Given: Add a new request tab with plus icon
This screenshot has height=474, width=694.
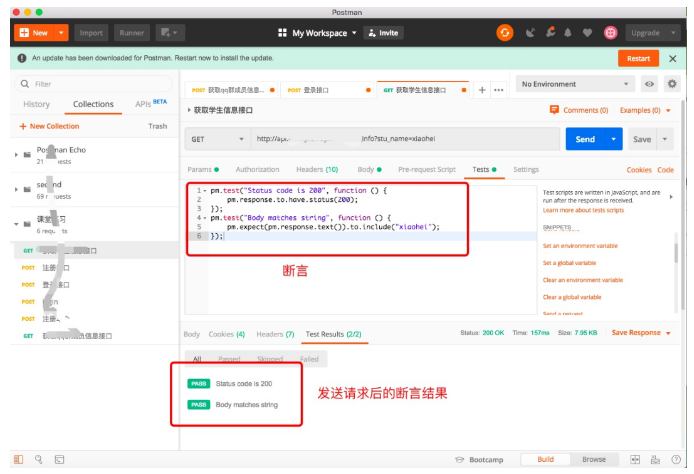Looking at the screenshot, I should pos(482,90).
